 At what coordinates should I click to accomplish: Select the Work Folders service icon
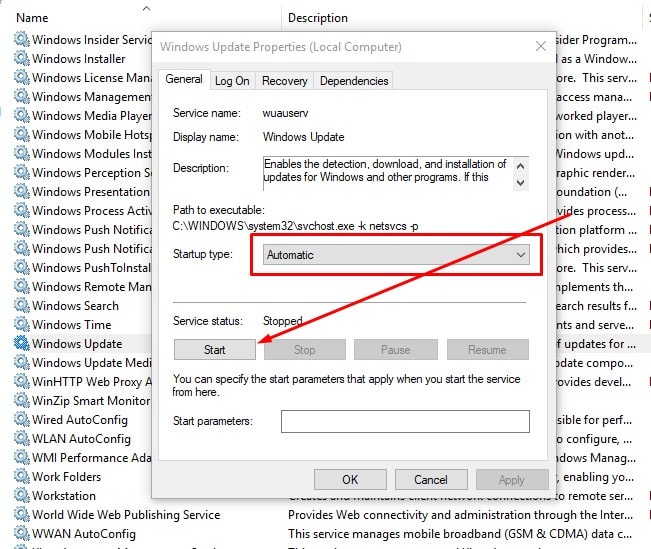[21, 477]
